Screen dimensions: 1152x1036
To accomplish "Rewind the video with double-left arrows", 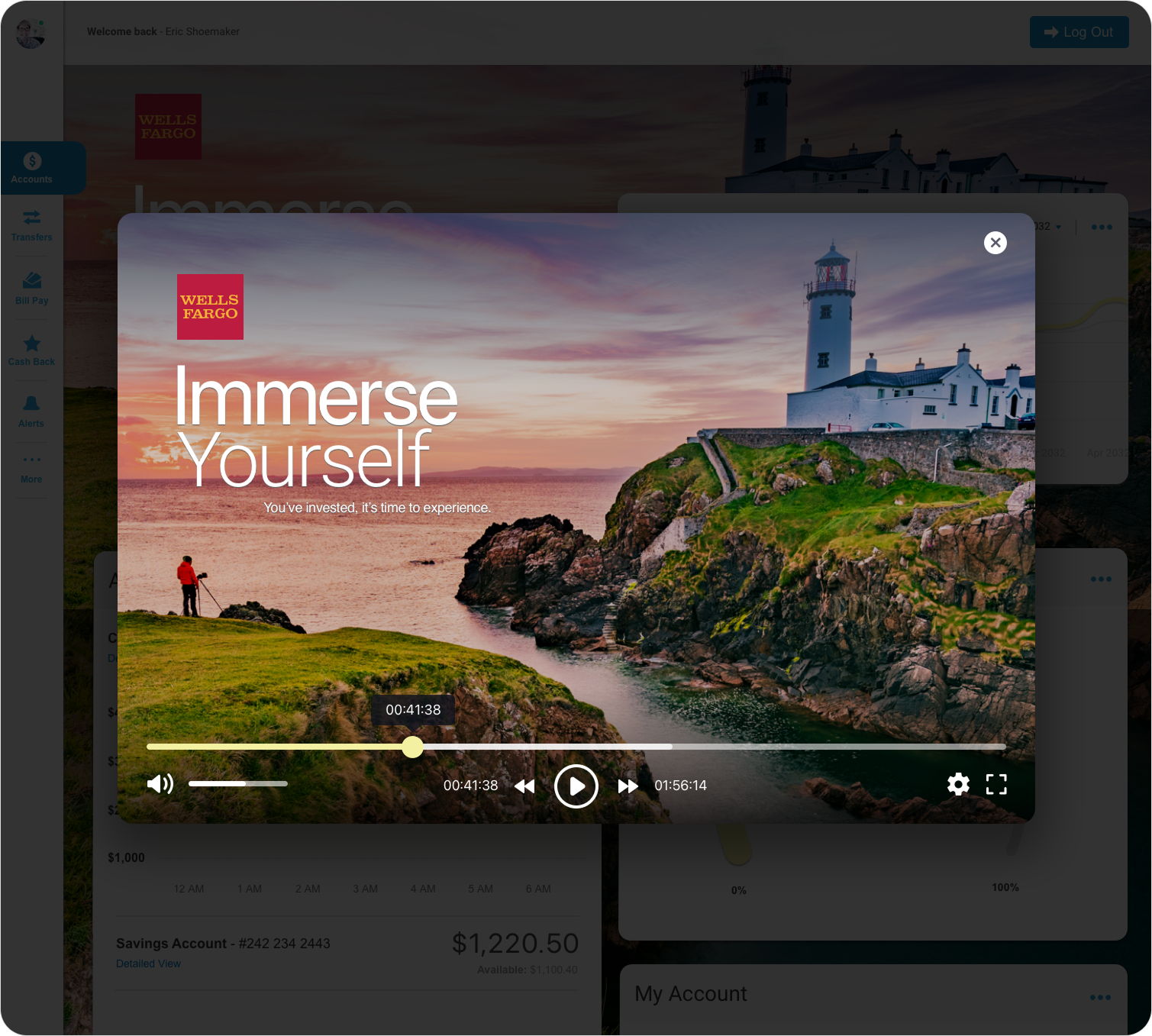I will tap(524, 786).
